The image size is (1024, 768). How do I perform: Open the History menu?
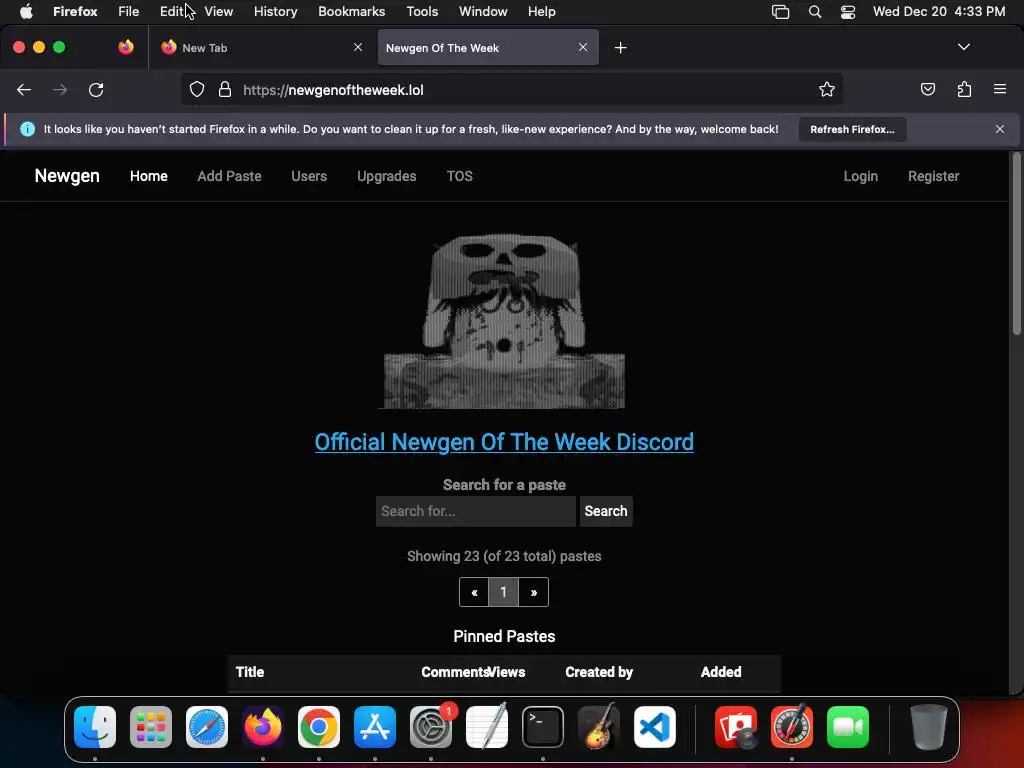[x=276, y=11]
